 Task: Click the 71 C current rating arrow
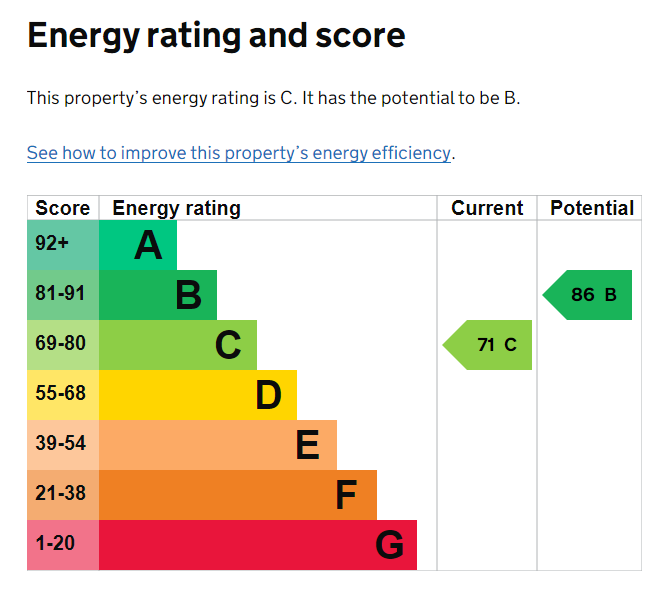tap(487, 345)
